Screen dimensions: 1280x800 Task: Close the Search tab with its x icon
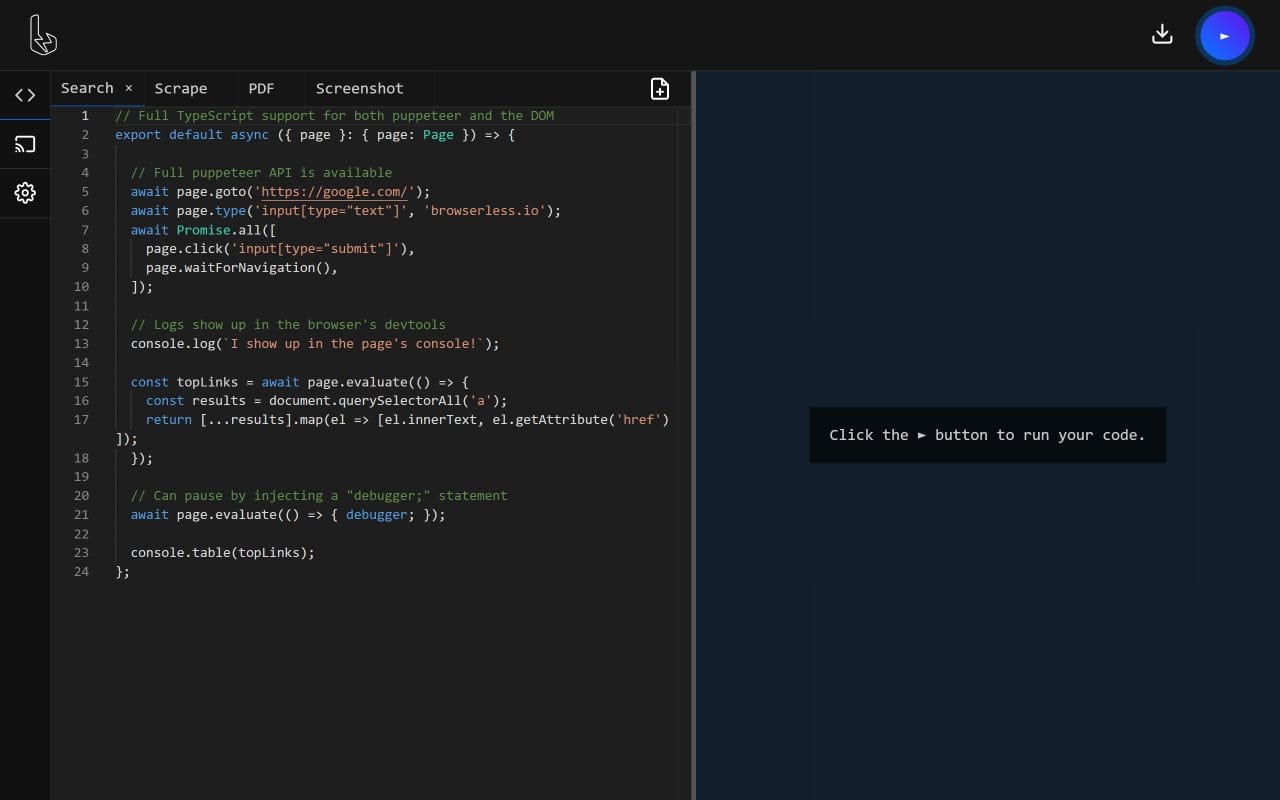[128, 88]
